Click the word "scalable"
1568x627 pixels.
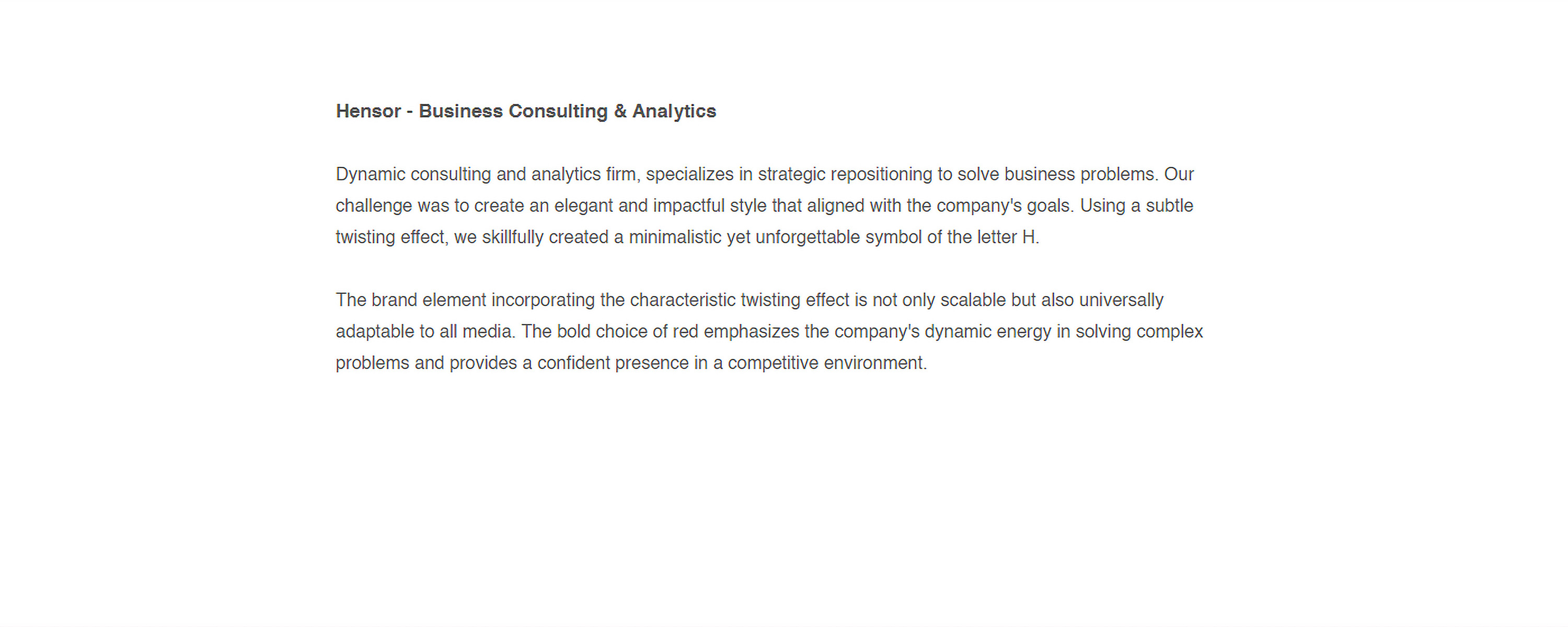click(x=973, y=300)
